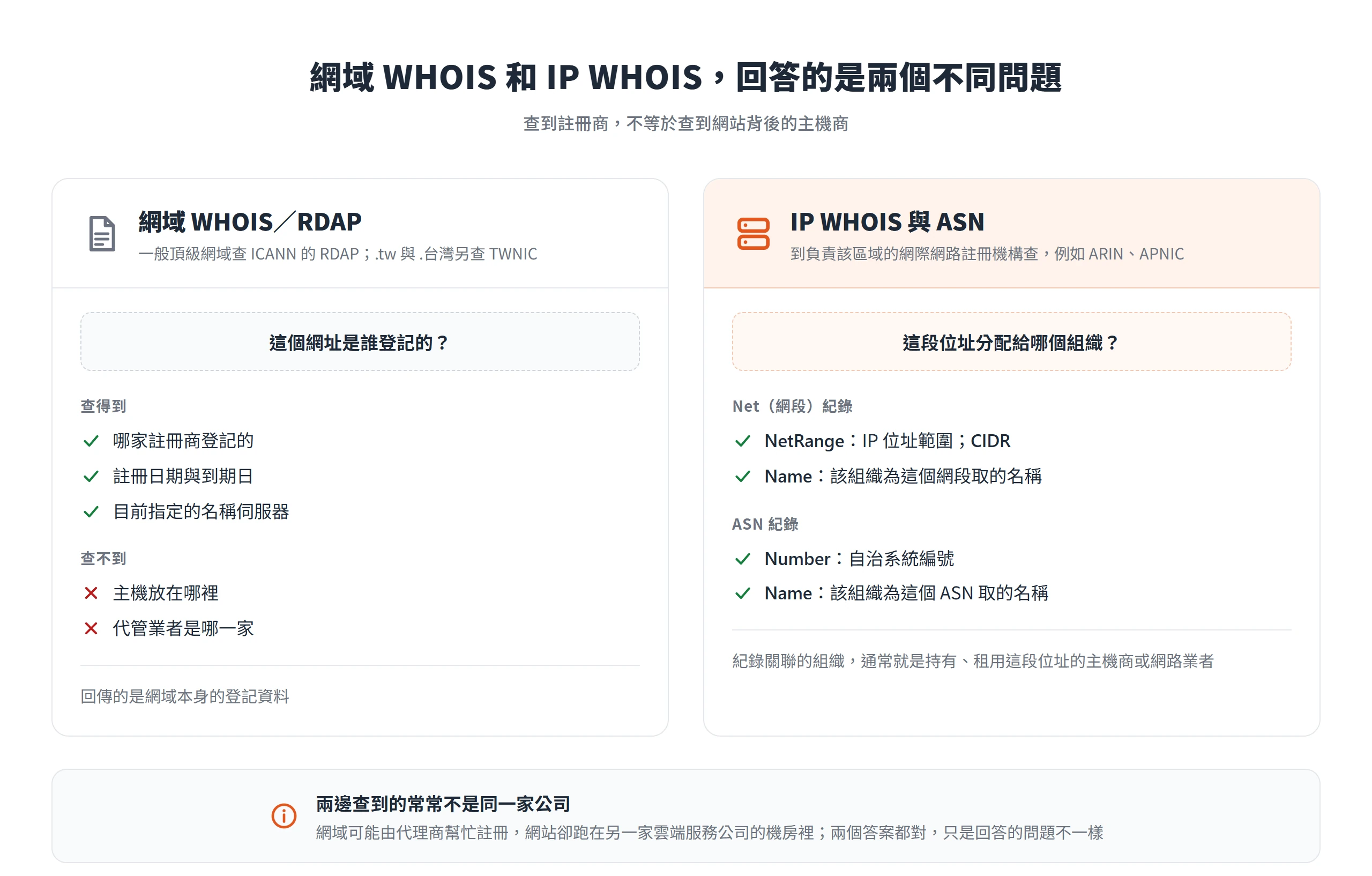Click the 查得到 section label
This screenshot has width=1372, height=876.
pyautogui.click(x=103, y=406)
